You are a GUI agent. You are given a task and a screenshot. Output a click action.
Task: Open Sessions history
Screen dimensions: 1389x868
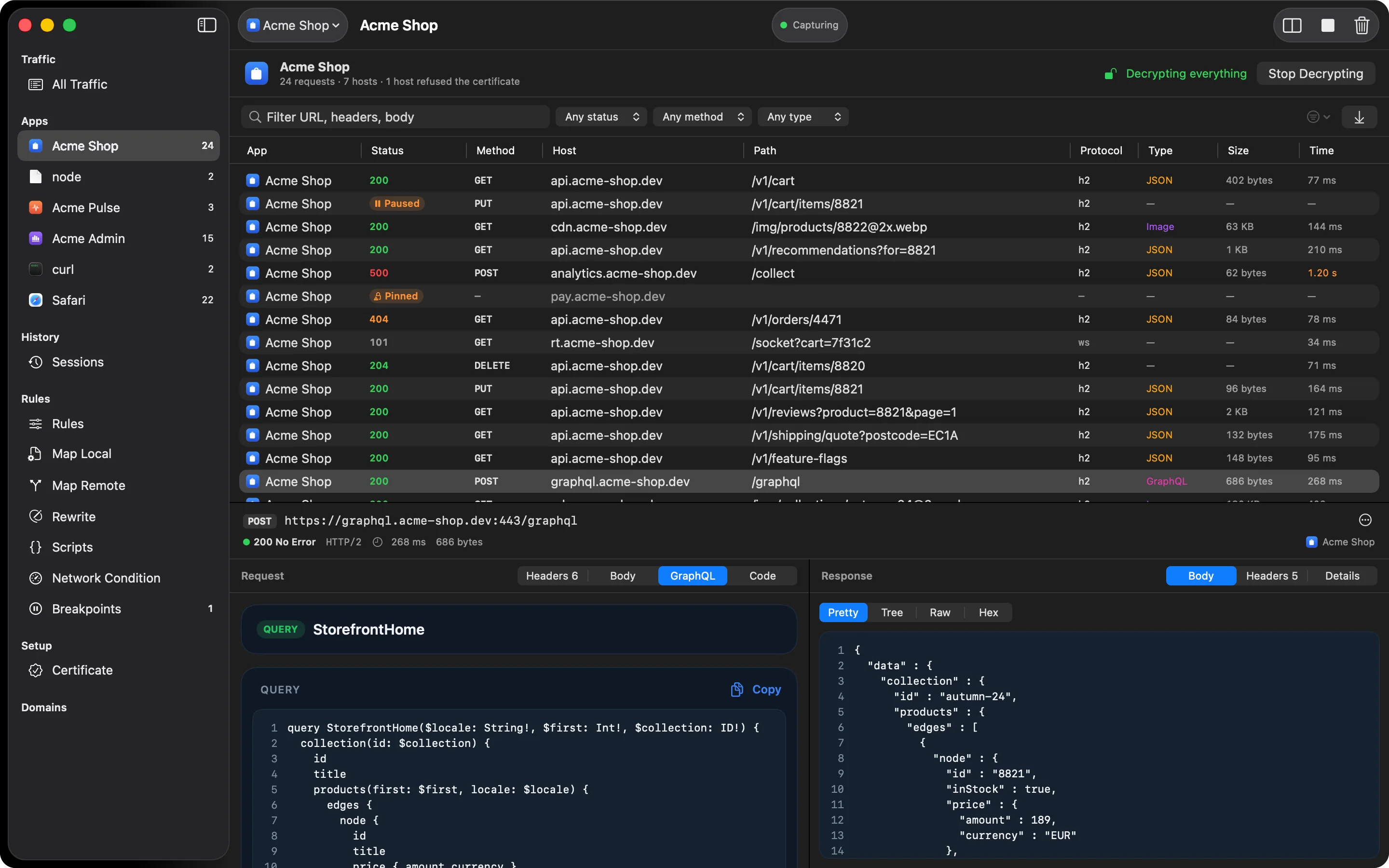(118, 362)
